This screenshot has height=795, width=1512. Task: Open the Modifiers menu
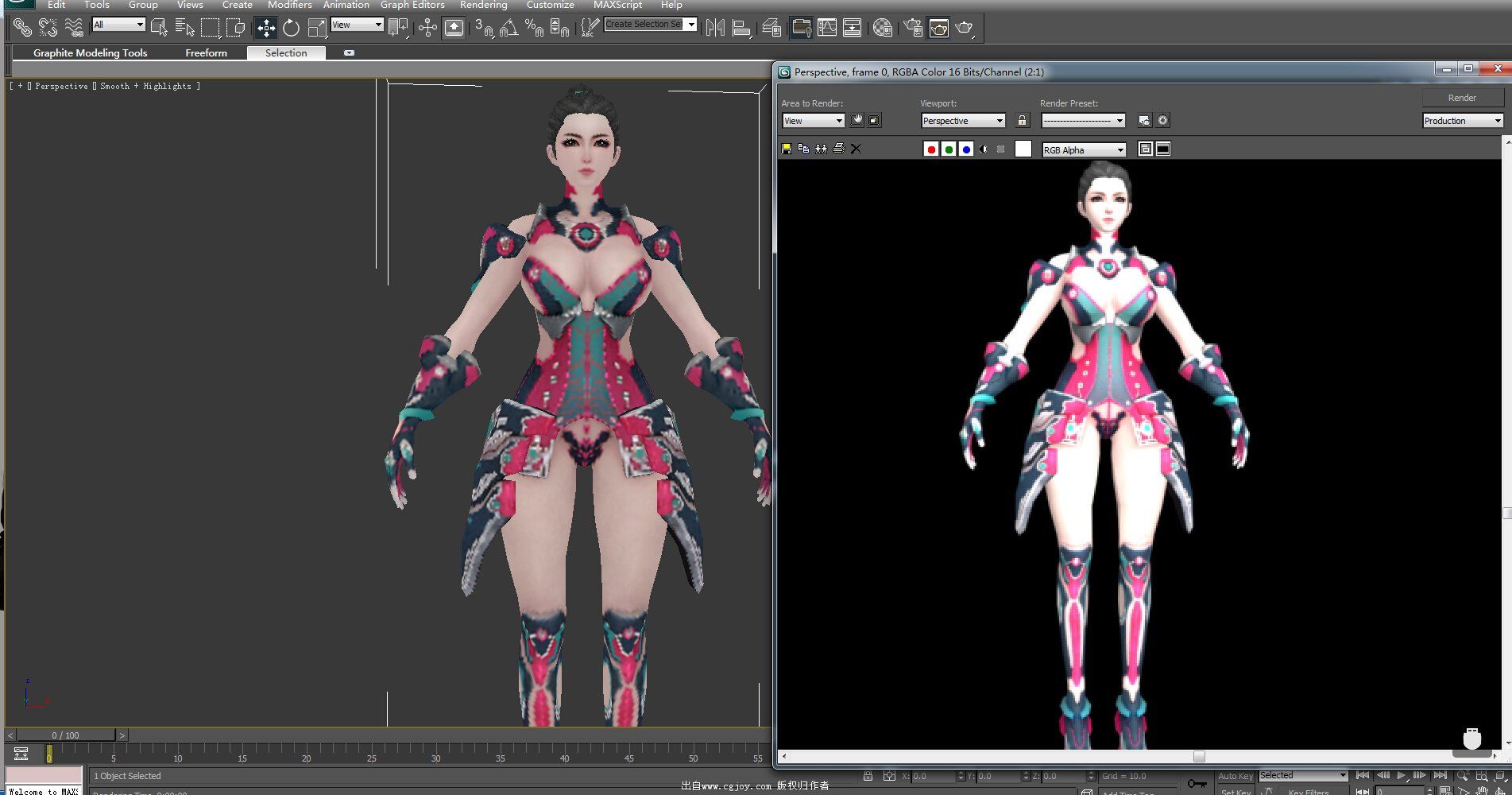[x=289, y=5]
